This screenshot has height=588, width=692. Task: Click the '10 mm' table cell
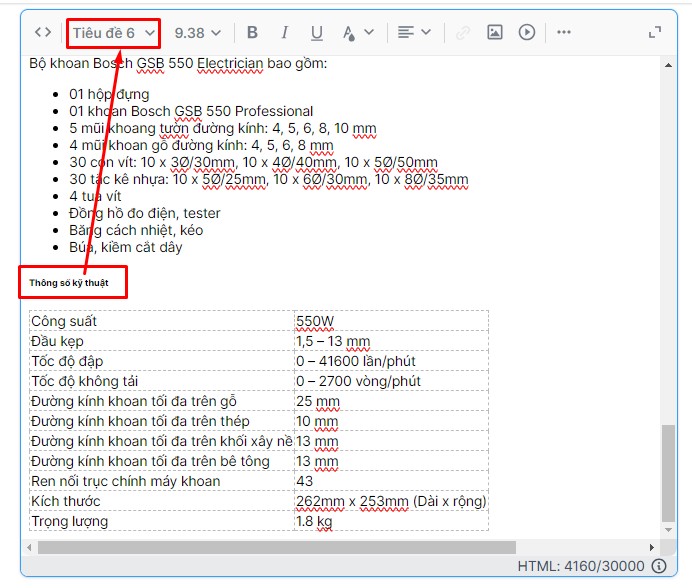[391, 421]
